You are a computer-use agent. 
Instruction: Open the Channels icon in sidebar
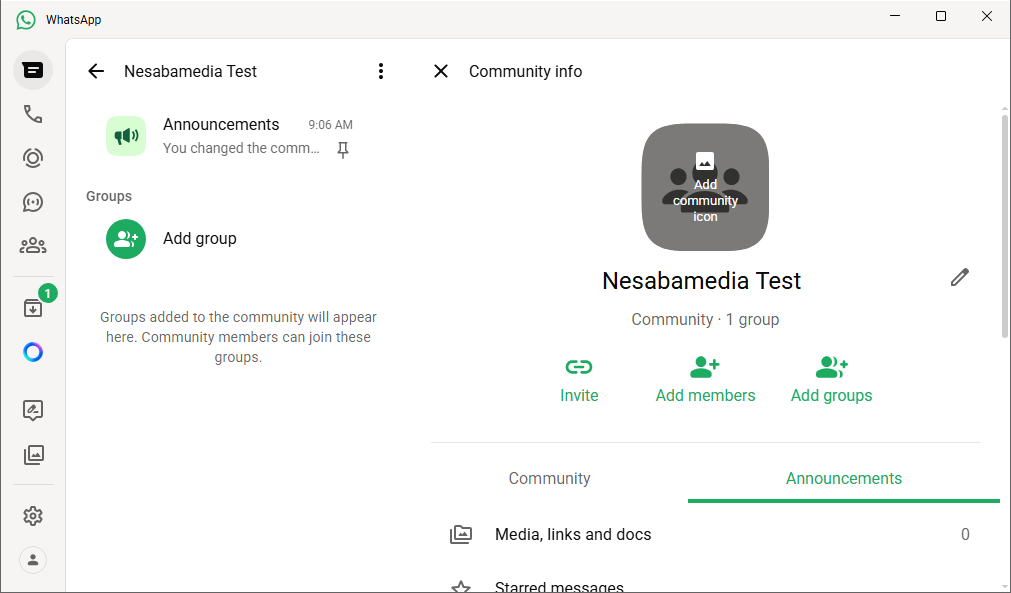click(33, 202)
